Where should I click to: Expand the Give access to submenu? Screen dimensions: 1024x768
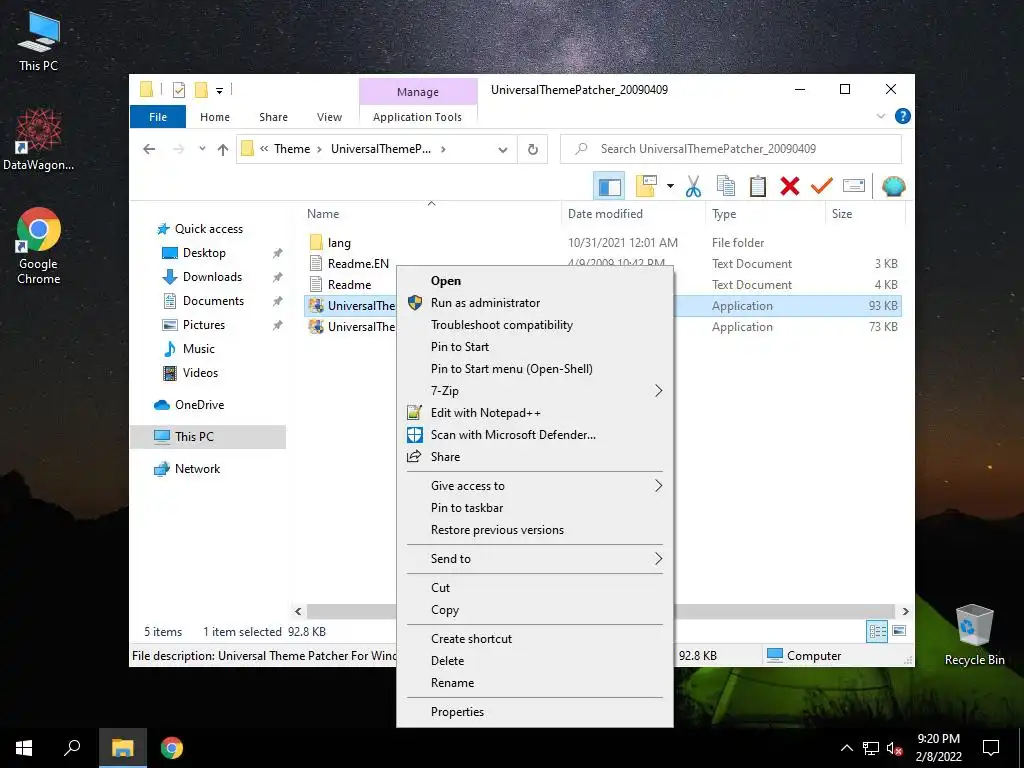point(536,486)
